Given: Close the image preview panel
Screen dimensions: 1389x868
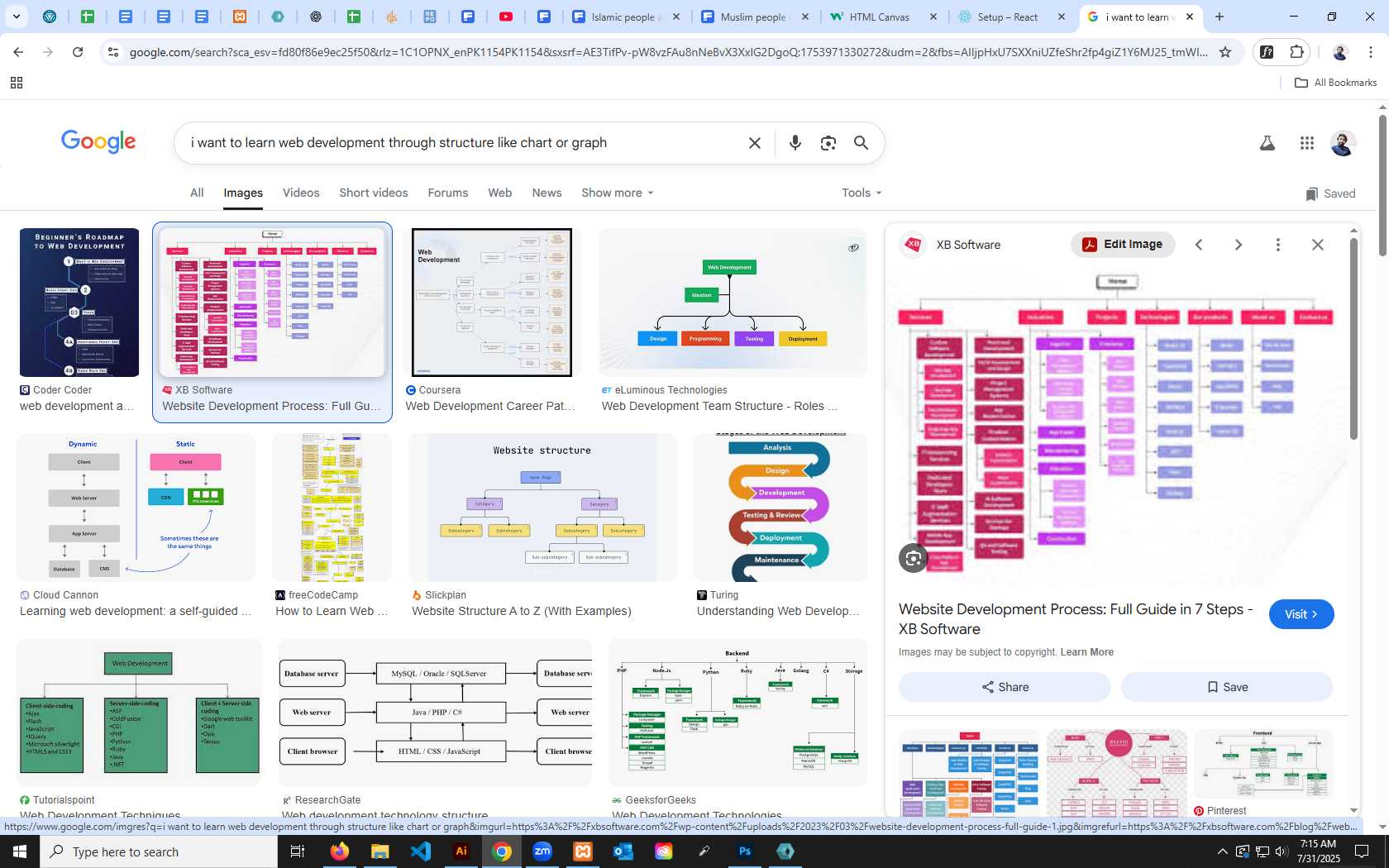Looking at the screenshot, I should click(1317, 245).
